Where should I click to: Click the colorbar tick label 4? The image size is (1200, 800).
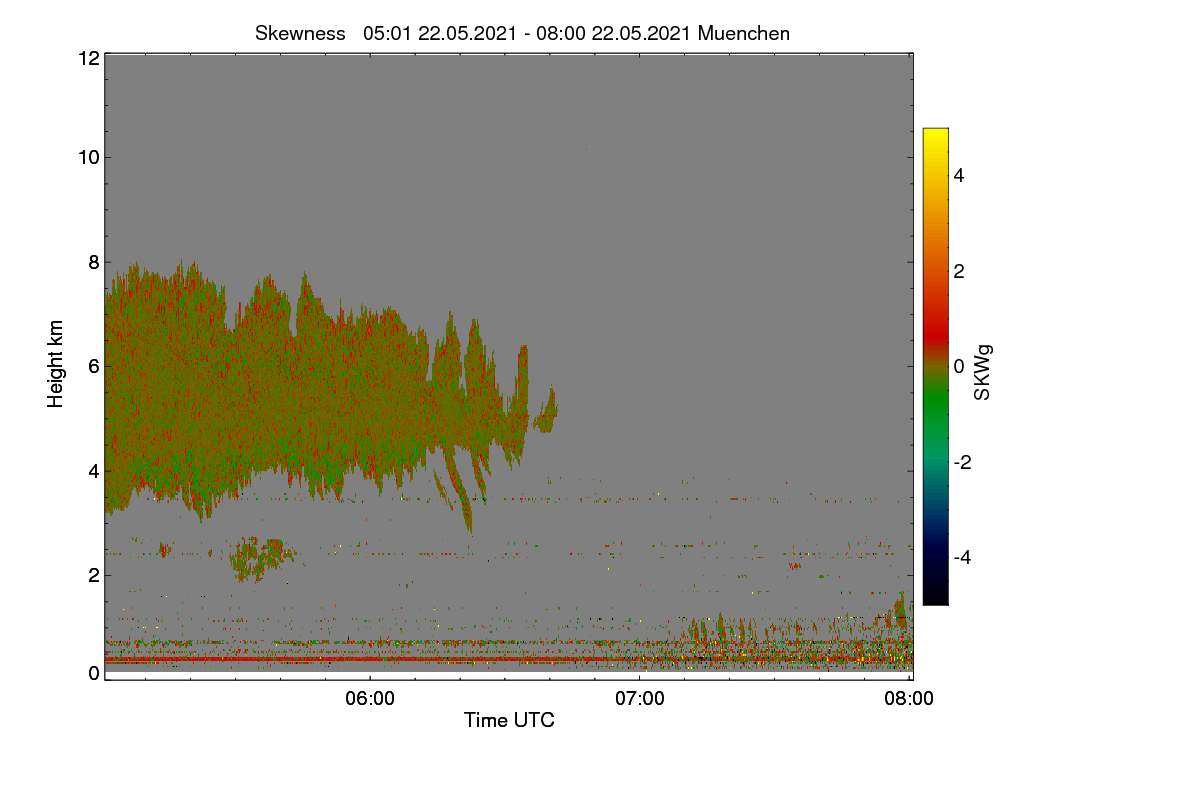tap(960, 175)
